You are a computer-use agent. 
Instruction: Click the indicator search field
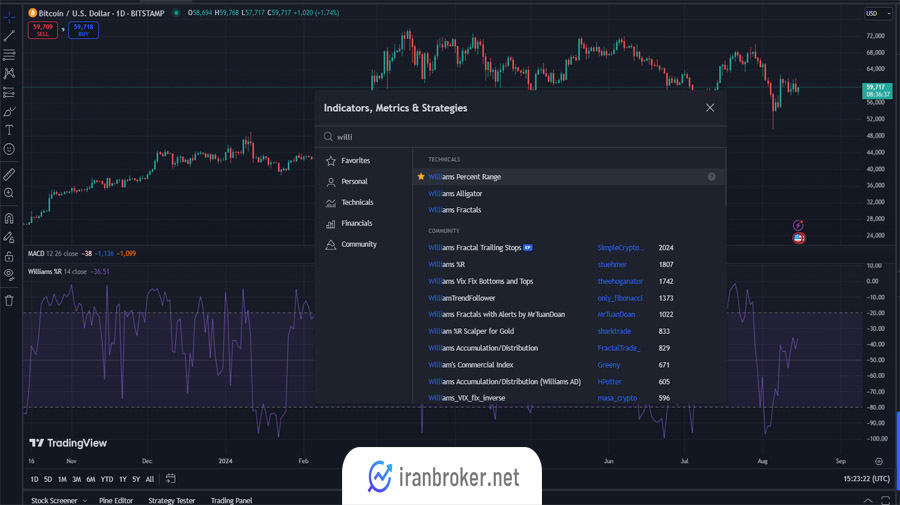(x=520, y=137)
